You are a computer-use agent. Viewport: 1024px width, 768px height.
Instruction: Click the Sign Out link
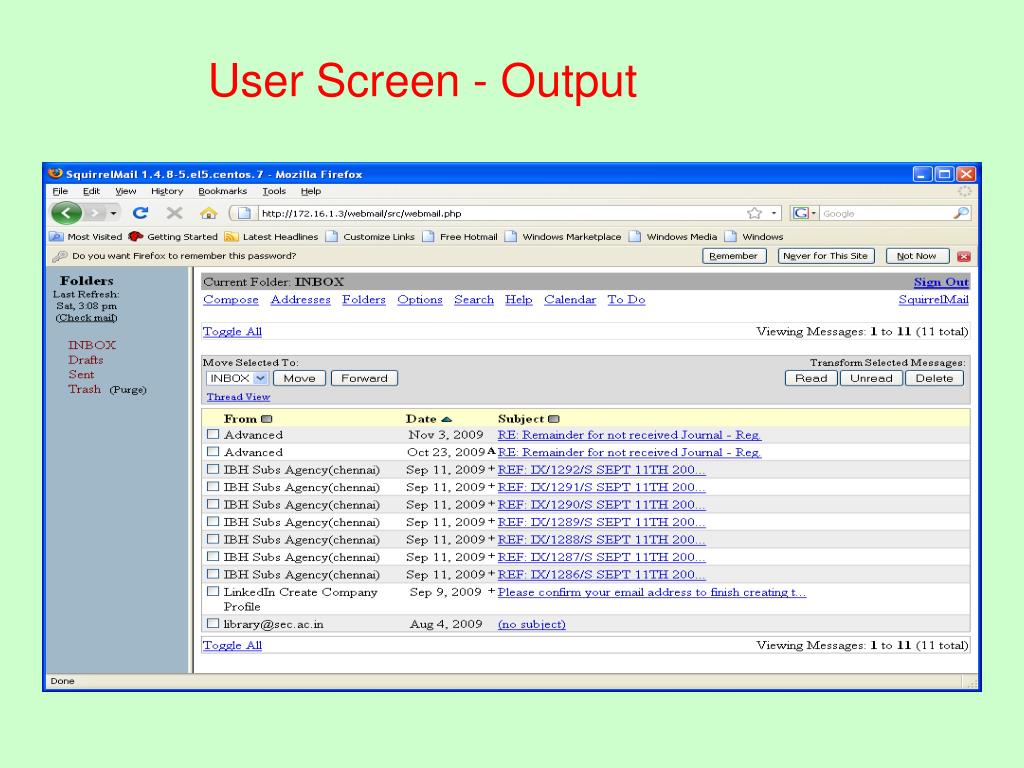point(941,282)
